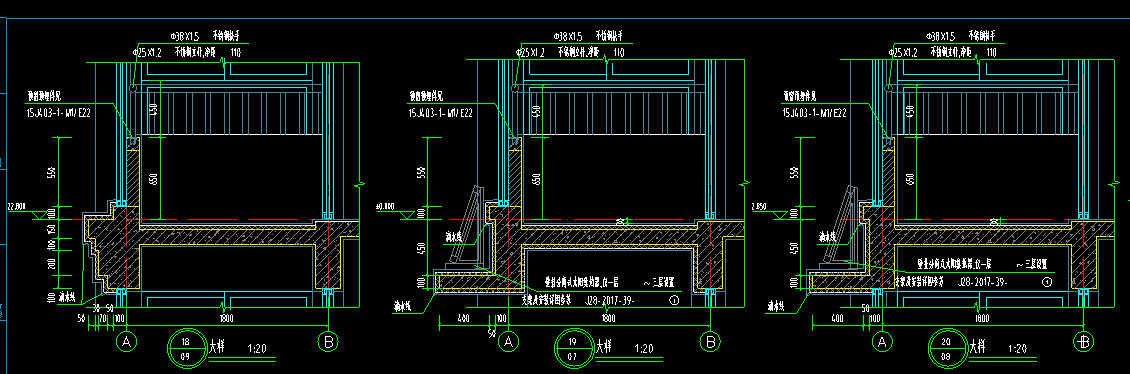Image resolution: width=1130 pixels, height=374 pixels.
Task: Click the 1800 dimension in detail 18
Action: coord(226,318)
